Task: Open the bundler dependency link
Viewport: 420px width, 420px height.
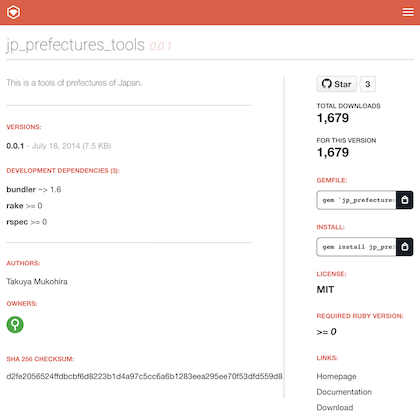Action: pos(21,189)
